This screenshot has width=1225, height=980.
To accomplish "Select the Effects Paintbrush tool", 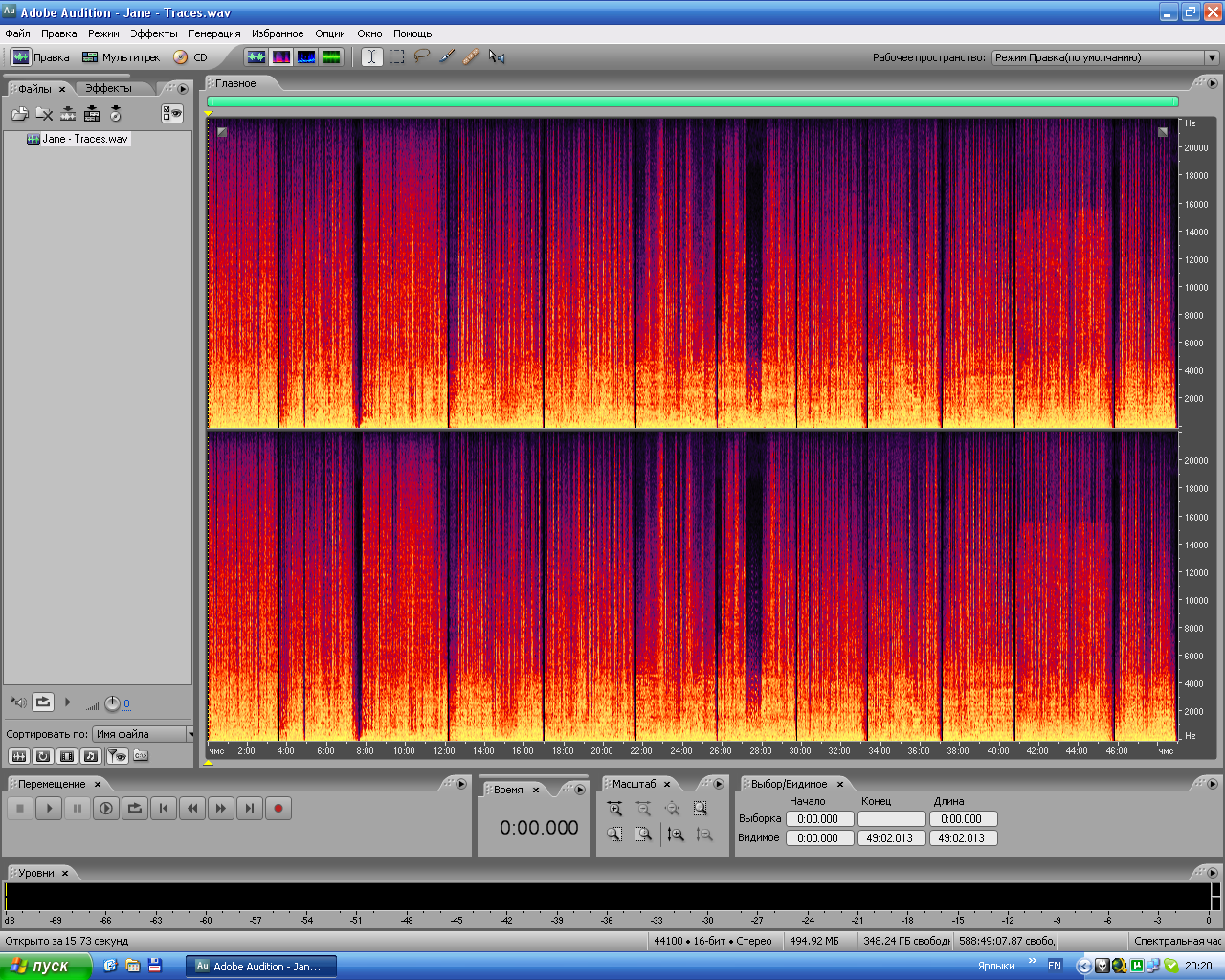I will pyautogui.click(x=446, y=57).
